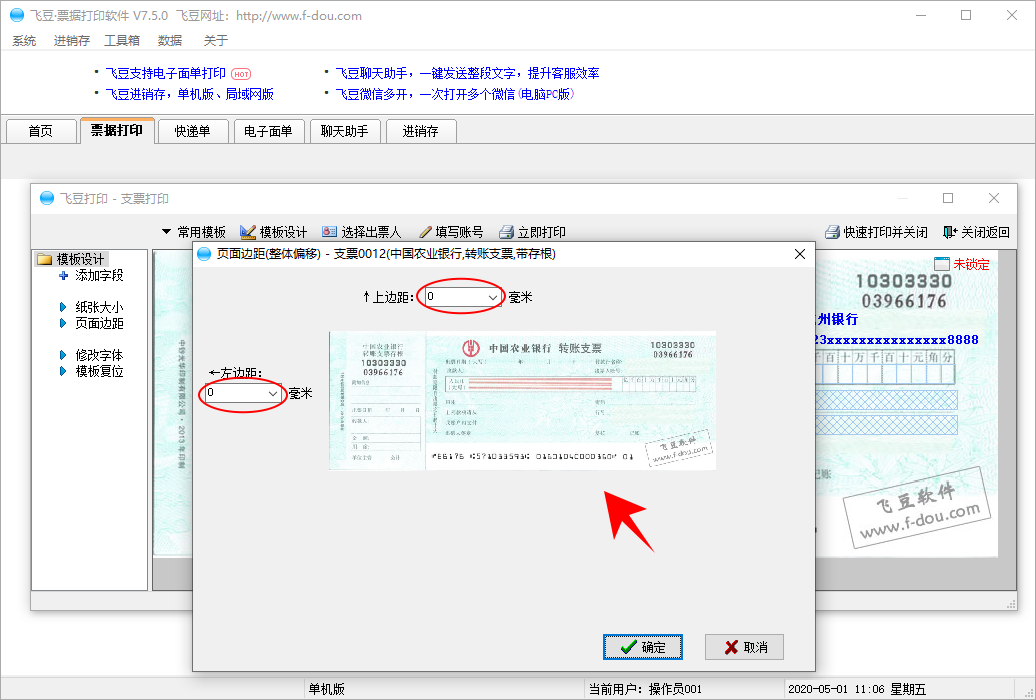Click the plus icon beside 添加字段

pos(63,276)
